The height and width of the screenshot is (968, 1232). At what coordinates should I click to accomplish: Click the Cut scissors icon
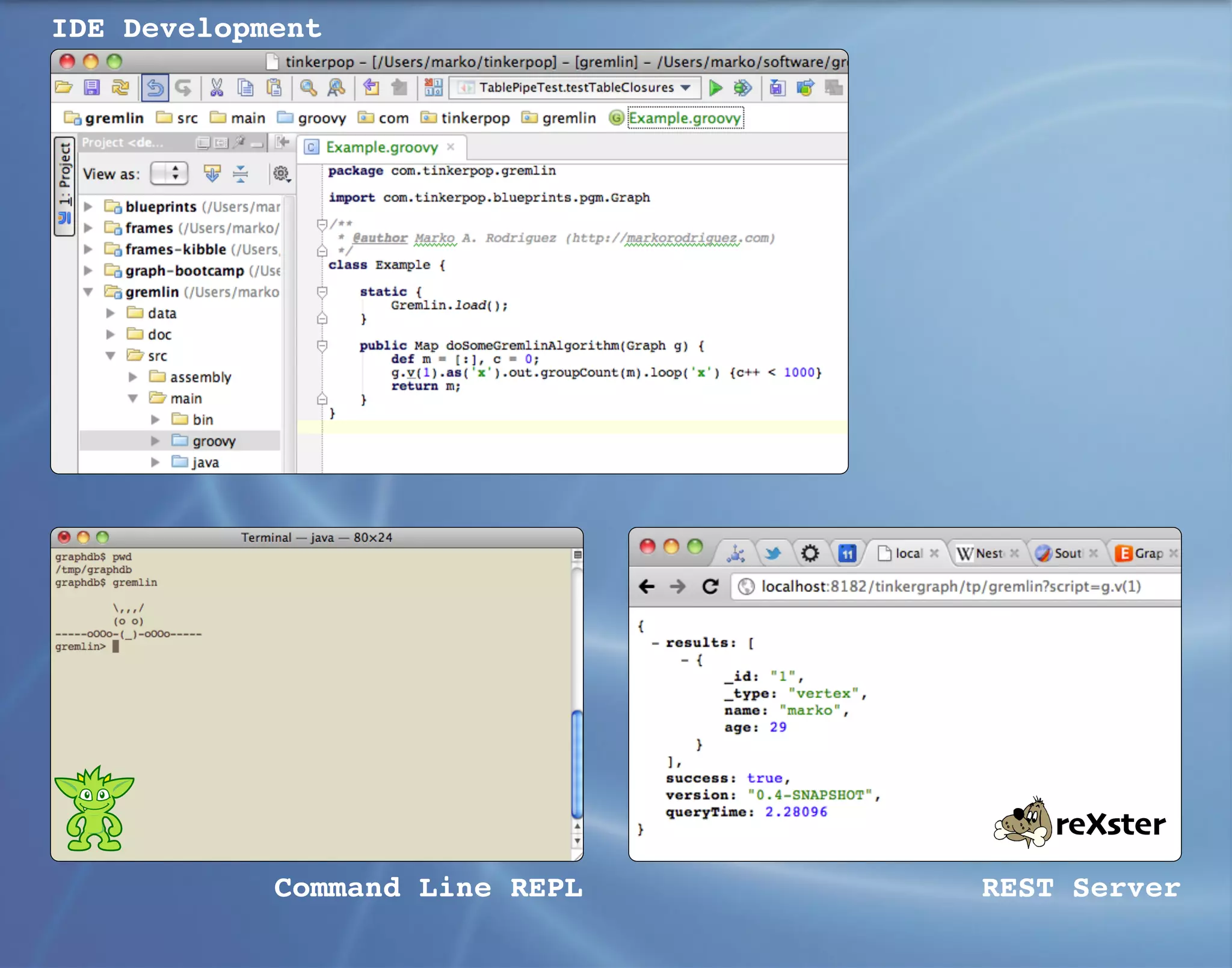pos(217,88)
